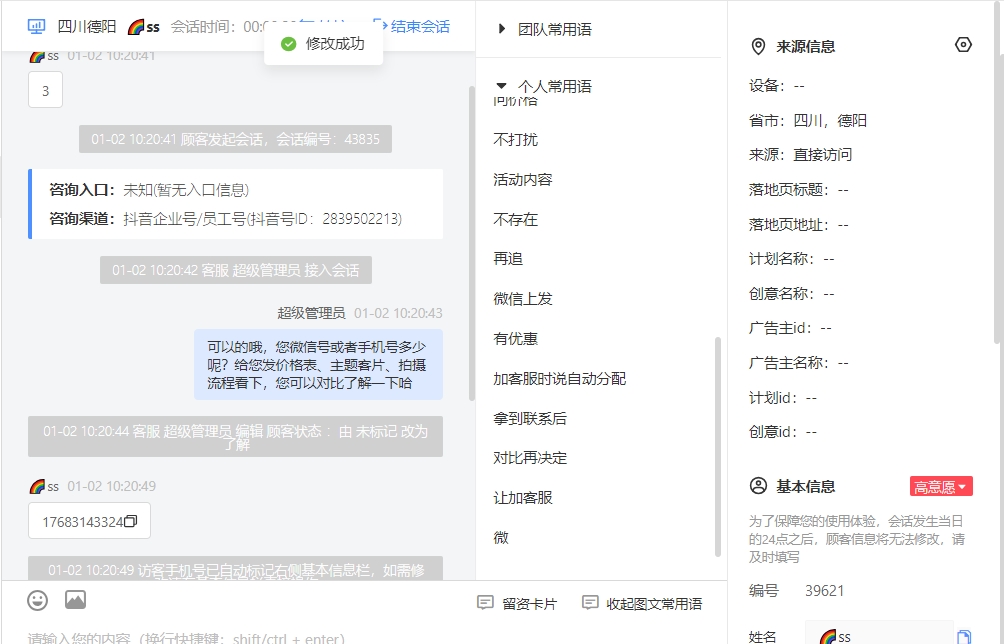Click the hexagon settings icon beside 来源信息
Screen dimensions: 1004x644
pos(963,45)
